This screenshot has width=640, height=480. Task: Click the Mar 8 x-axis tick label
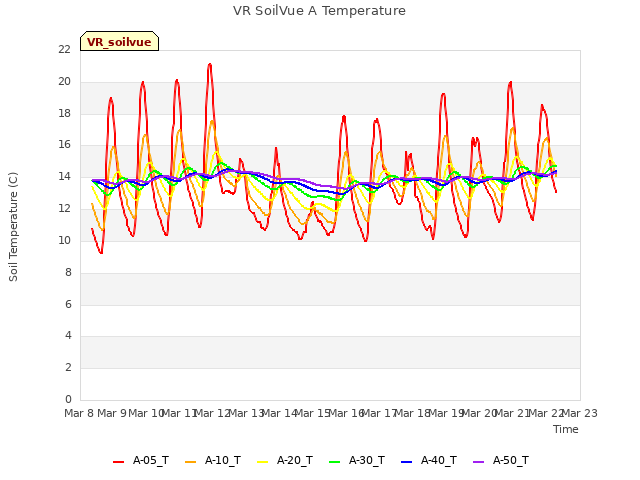(79, 413)
